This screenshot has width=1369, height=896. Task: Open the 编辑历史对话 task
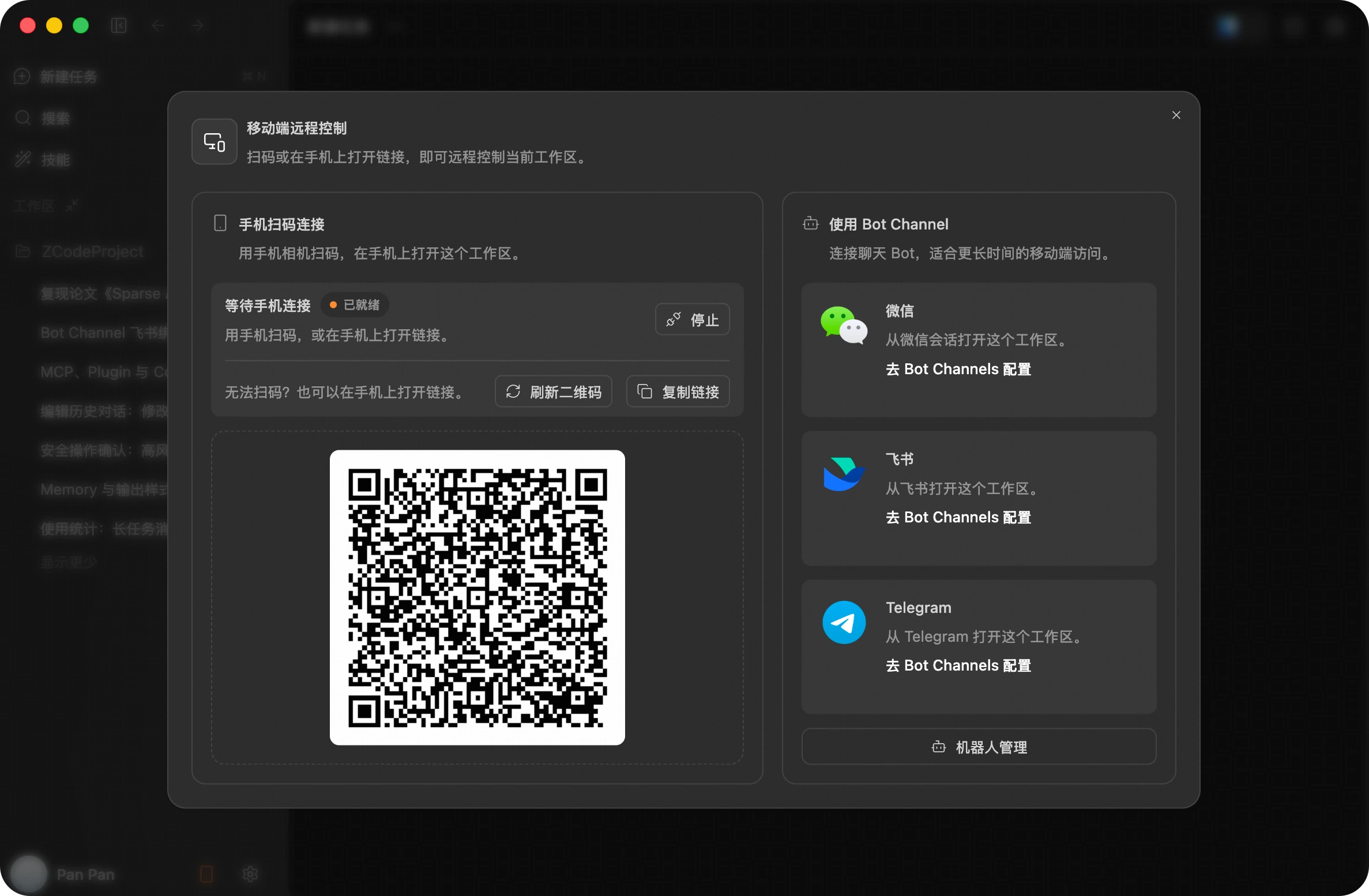click(x=104, y=411)
